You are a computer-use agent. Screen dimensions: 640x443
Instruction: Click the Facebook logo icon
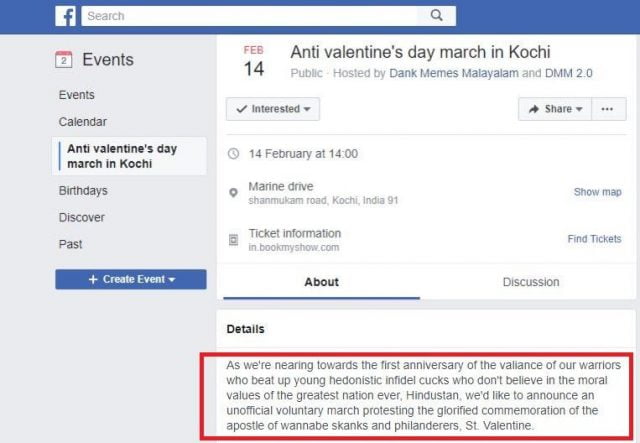pyautogui.click(x=66, y=16)
